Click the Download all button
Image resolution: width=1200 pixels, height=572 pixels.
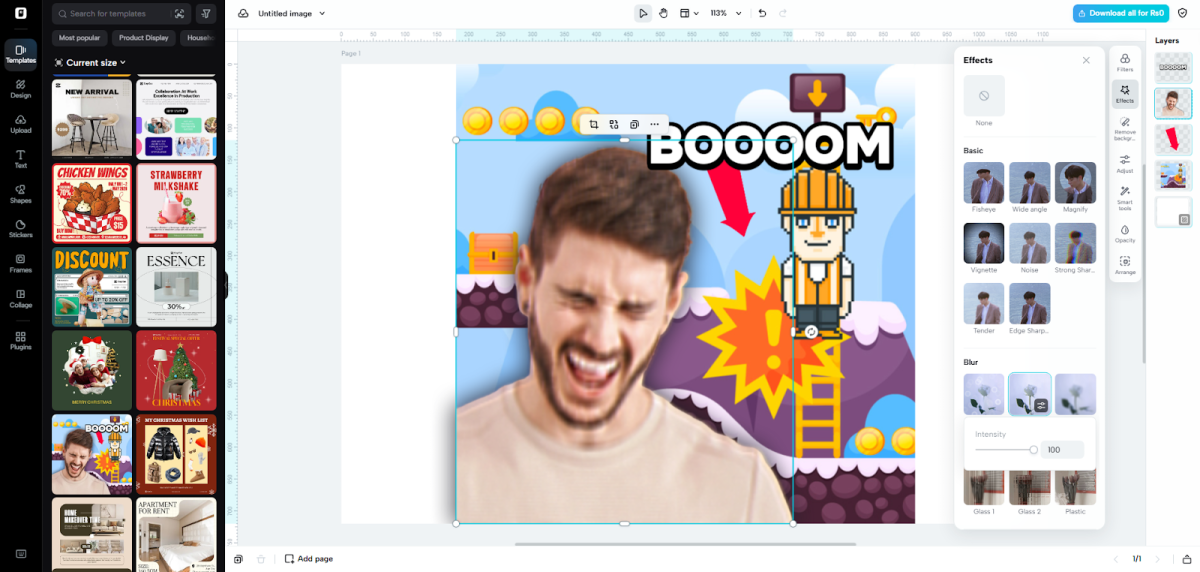tap(1120, 13)
